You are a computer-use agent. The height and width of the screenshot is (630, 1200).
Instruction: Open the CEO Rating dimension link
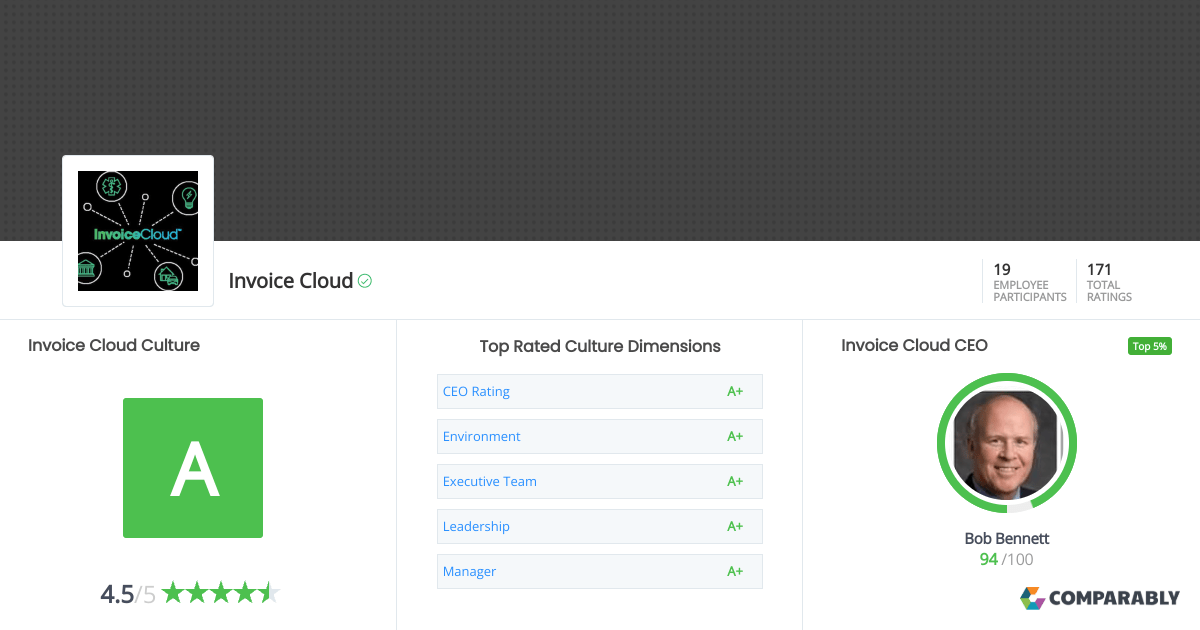tap(476, 391)
